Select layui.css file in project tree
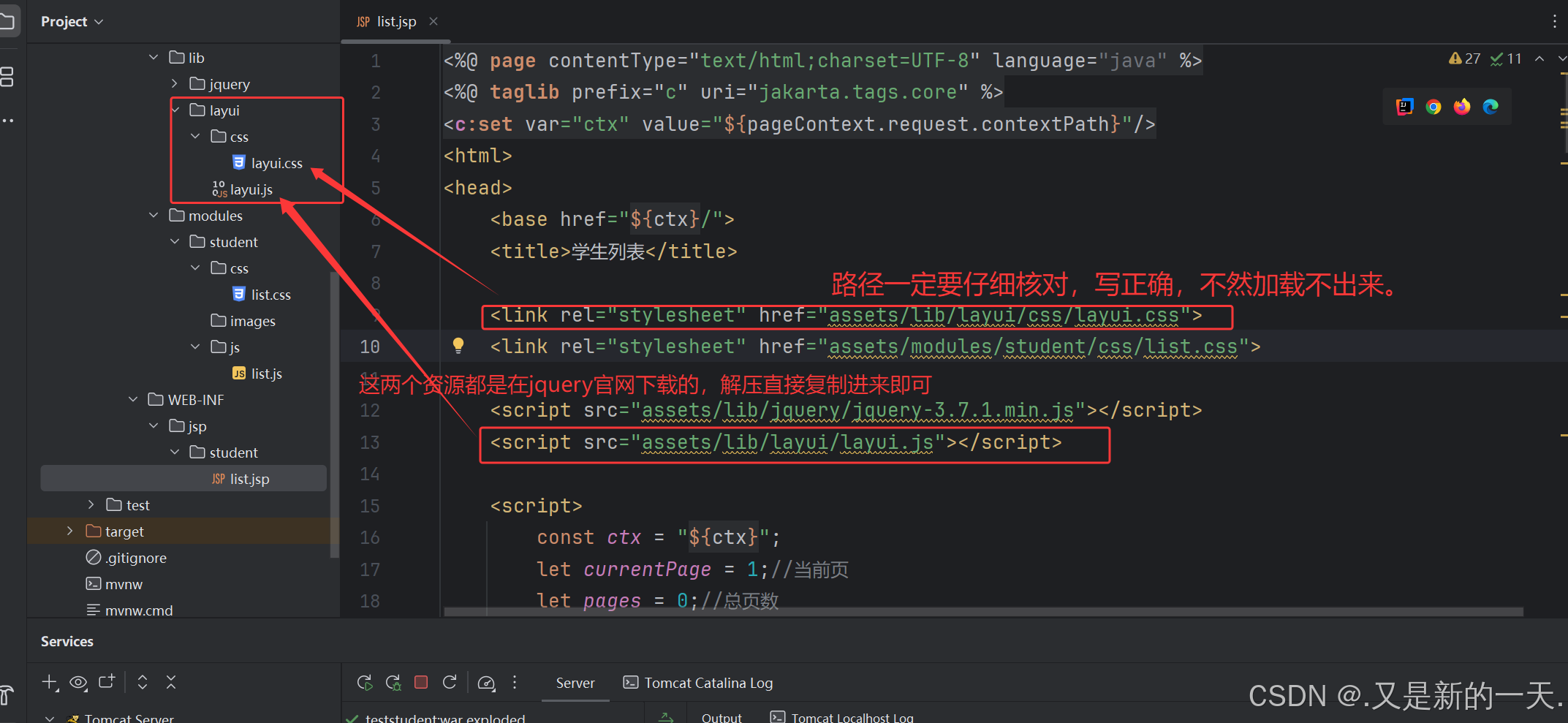Screen dimensions: 1568x723 (x=268, y=163)
